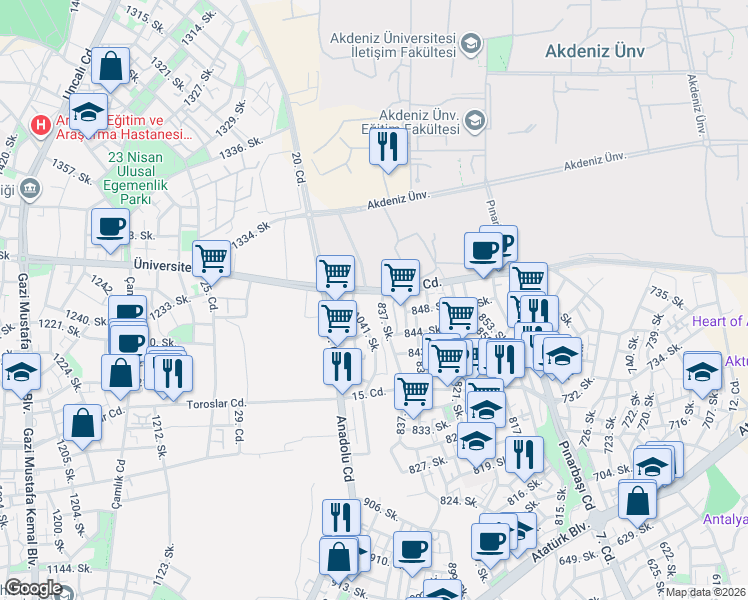Click the restaurant marker near Akdeniz Ünv. Eğitim Fakültesi
The image size is (748, 600).
pyautogui.click(x=388, y=150)
